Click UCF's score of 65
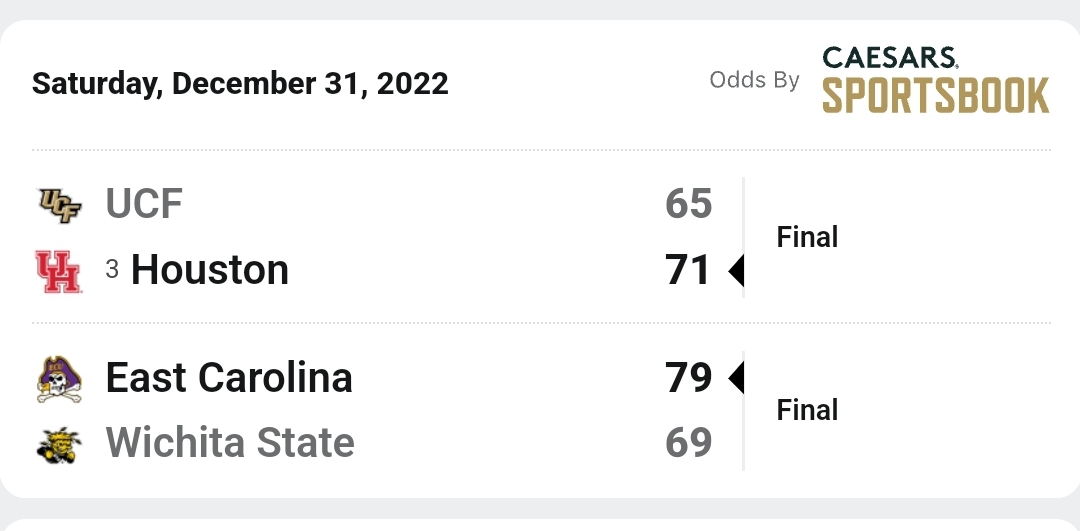The height and width of the screenshot is (531, 1080). coord(688,204)
